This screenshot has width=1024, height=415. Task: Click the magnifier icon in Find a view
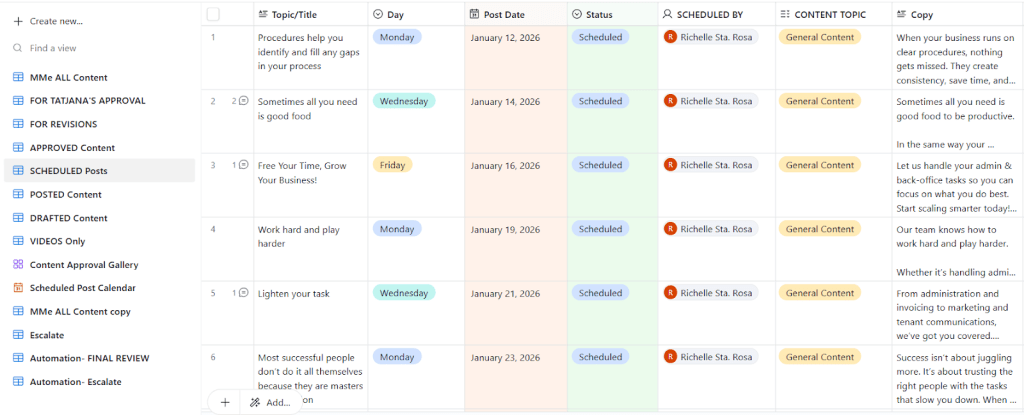pos(18,48)
